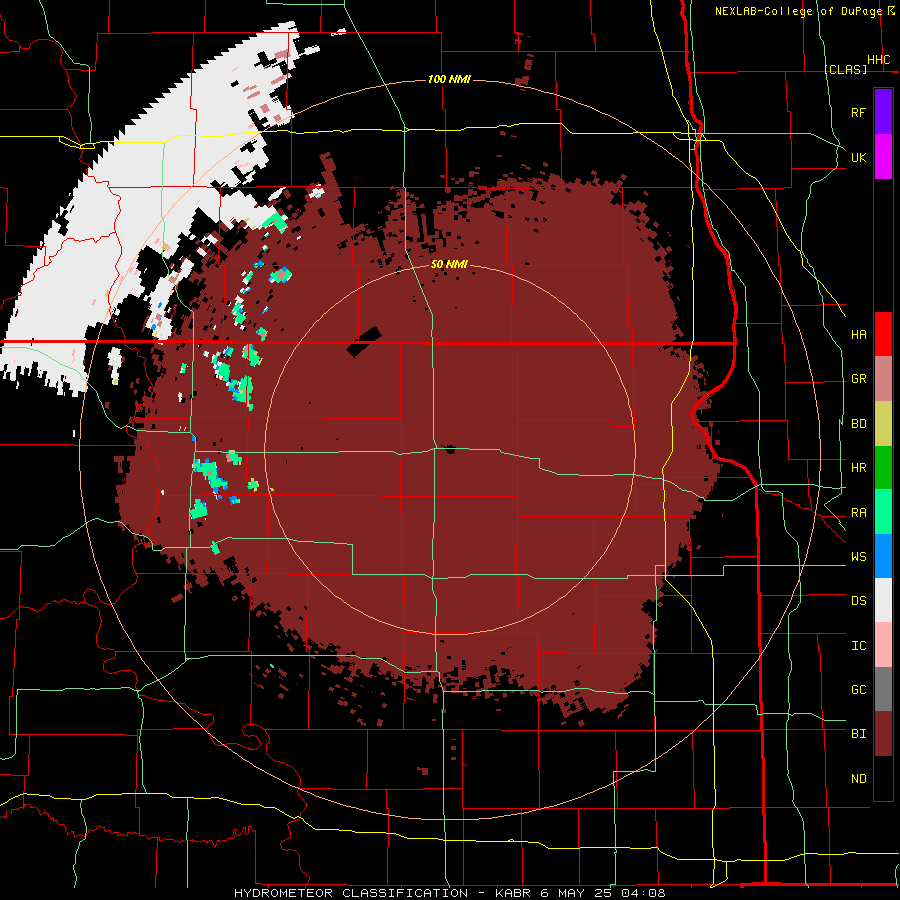This screenshot has height=900, width=900.
Task: Click the IC legend label
Action: tap(858, 646)
